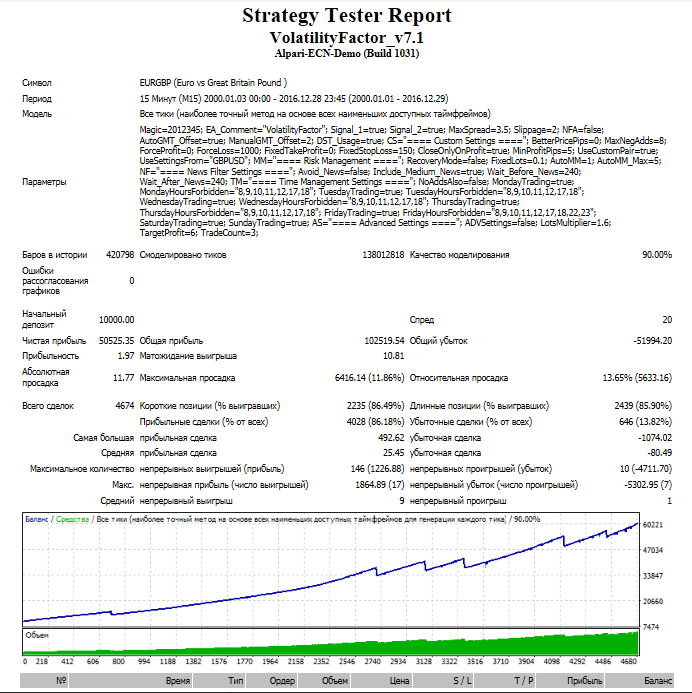Click the profit trades value 4028 (86.18%)
Screen dimensions: 692x693
pyautogui.click(x=375, y=422)
